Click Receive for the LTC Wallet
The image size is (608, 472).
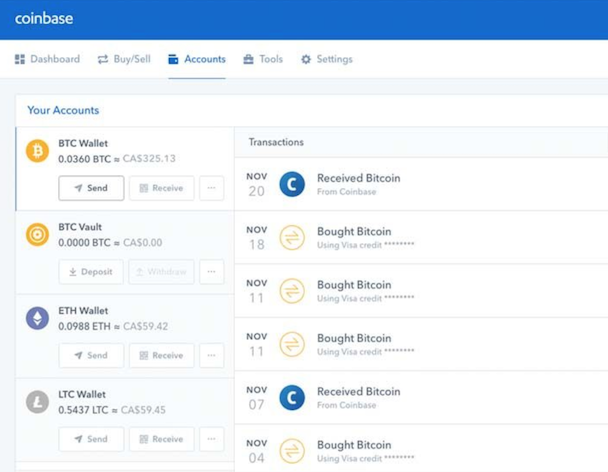pyautogui.click(x=161, y=439)
